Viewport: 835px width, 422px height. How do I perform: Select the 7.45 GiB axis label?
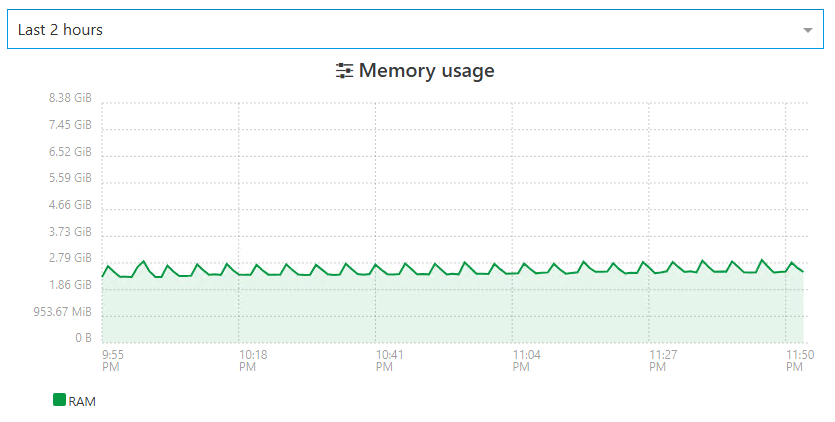[x=70, y=125]
